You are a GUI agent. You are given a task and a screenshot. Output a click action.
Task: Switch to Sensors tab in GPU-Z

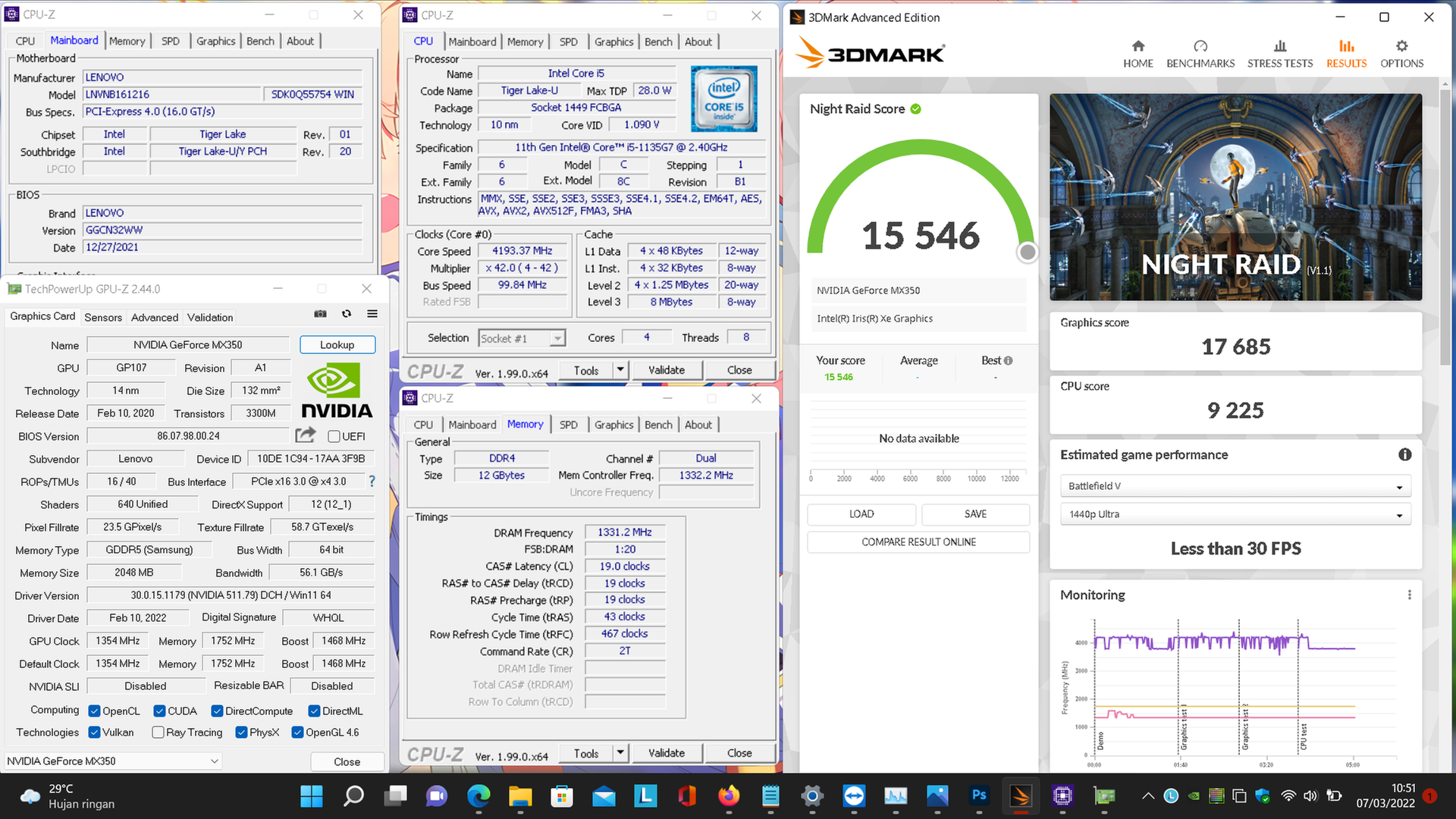(103, 318)
